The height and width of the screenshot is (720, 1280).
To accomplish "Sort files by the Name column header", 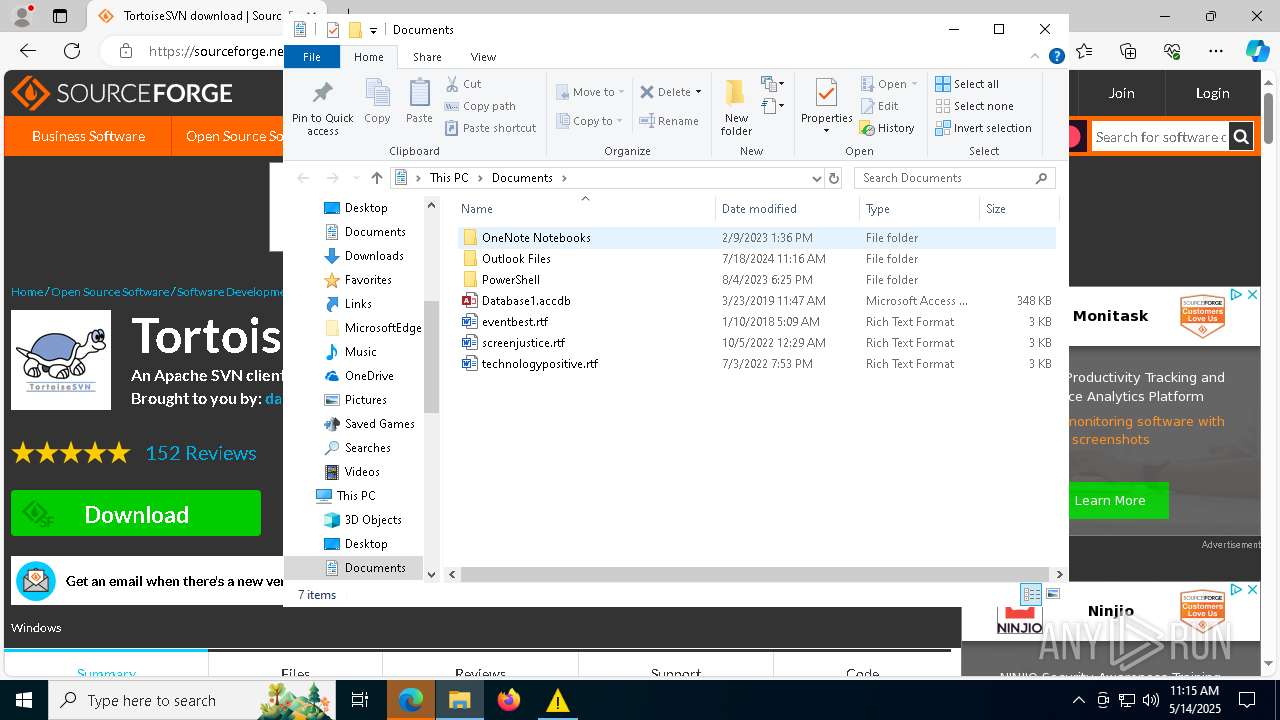I will pyautogui.click(x=586, y=209).
